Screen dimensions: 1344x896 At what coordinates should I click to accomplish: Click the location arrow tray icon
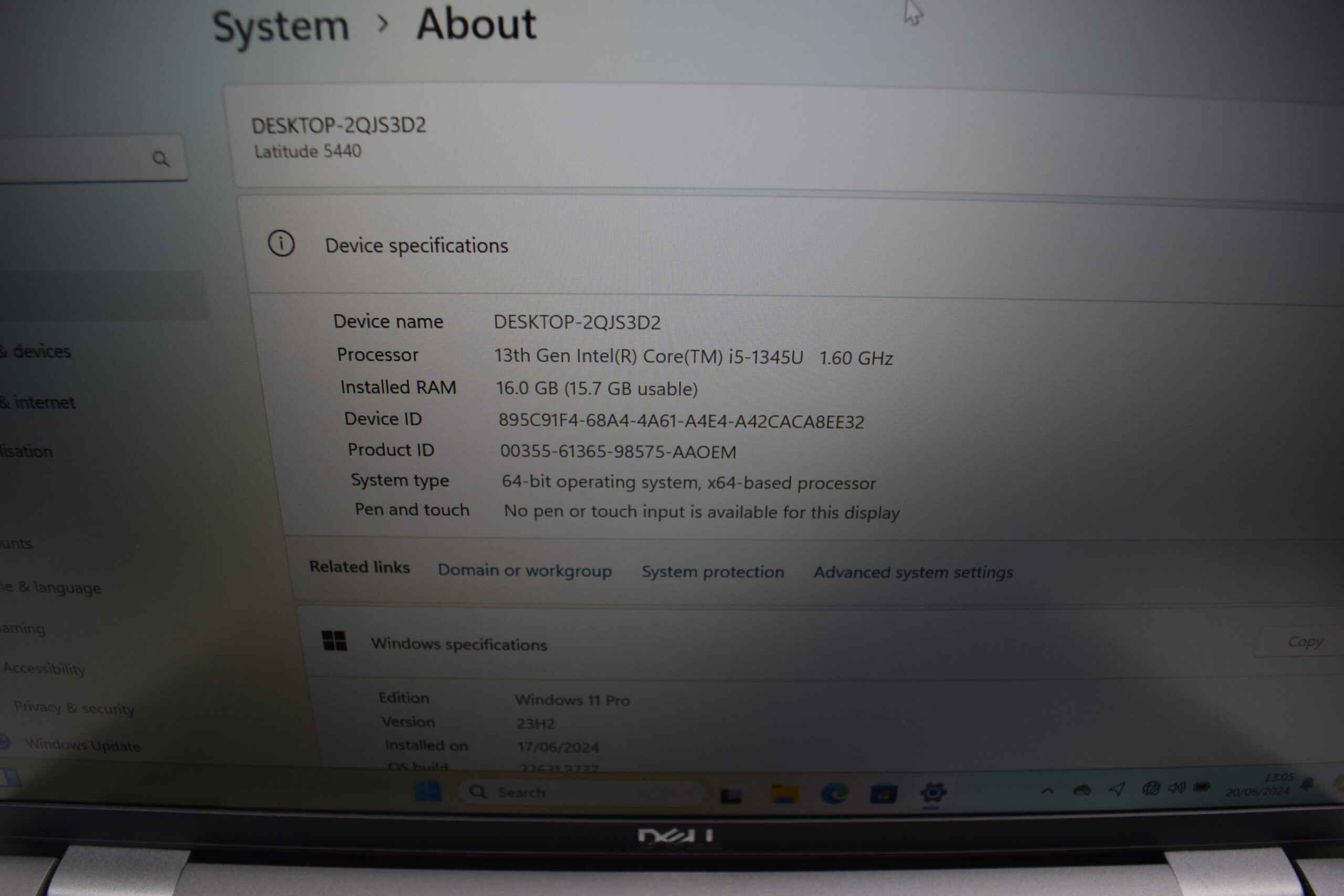tap(1117, 790)
